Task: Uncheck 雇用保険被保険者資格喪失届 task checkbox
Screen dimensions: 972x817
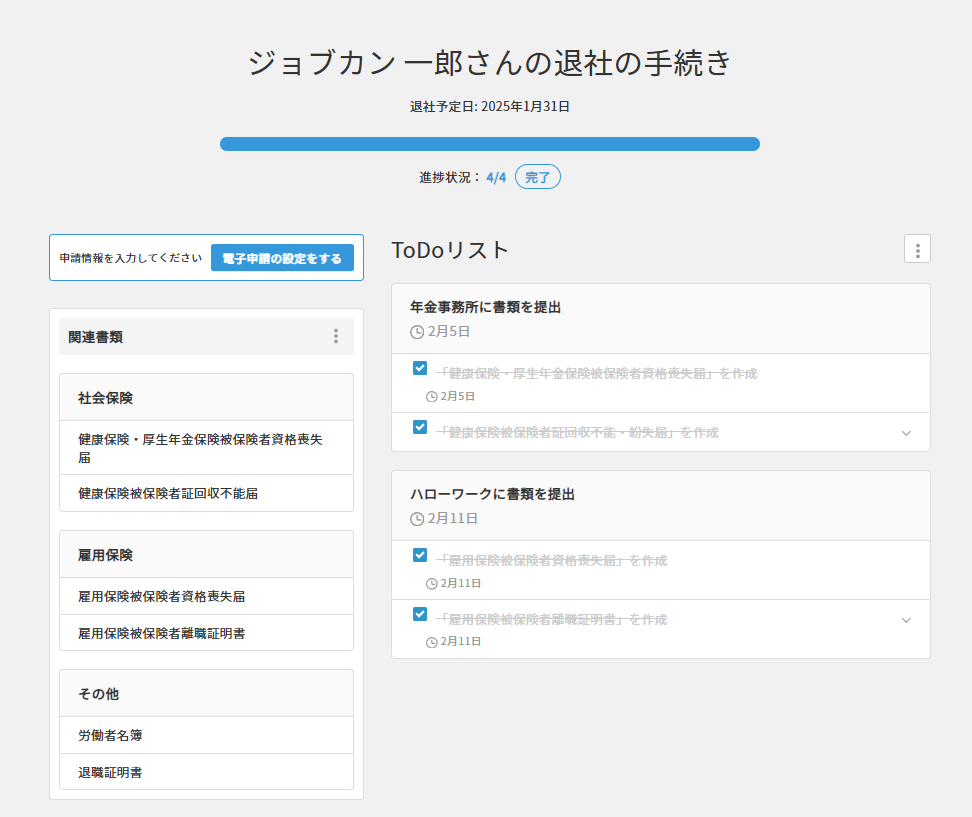Action: pos(420,555)
